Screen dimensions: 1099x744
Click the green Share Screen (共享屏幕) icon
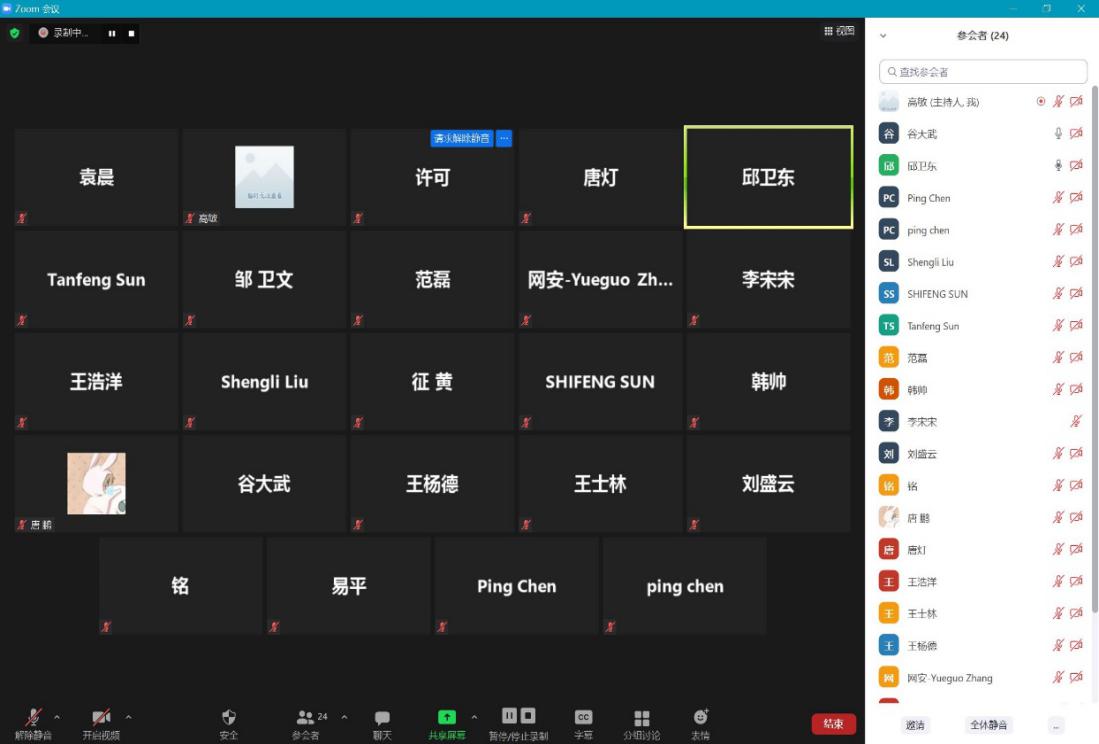point(447,717)
